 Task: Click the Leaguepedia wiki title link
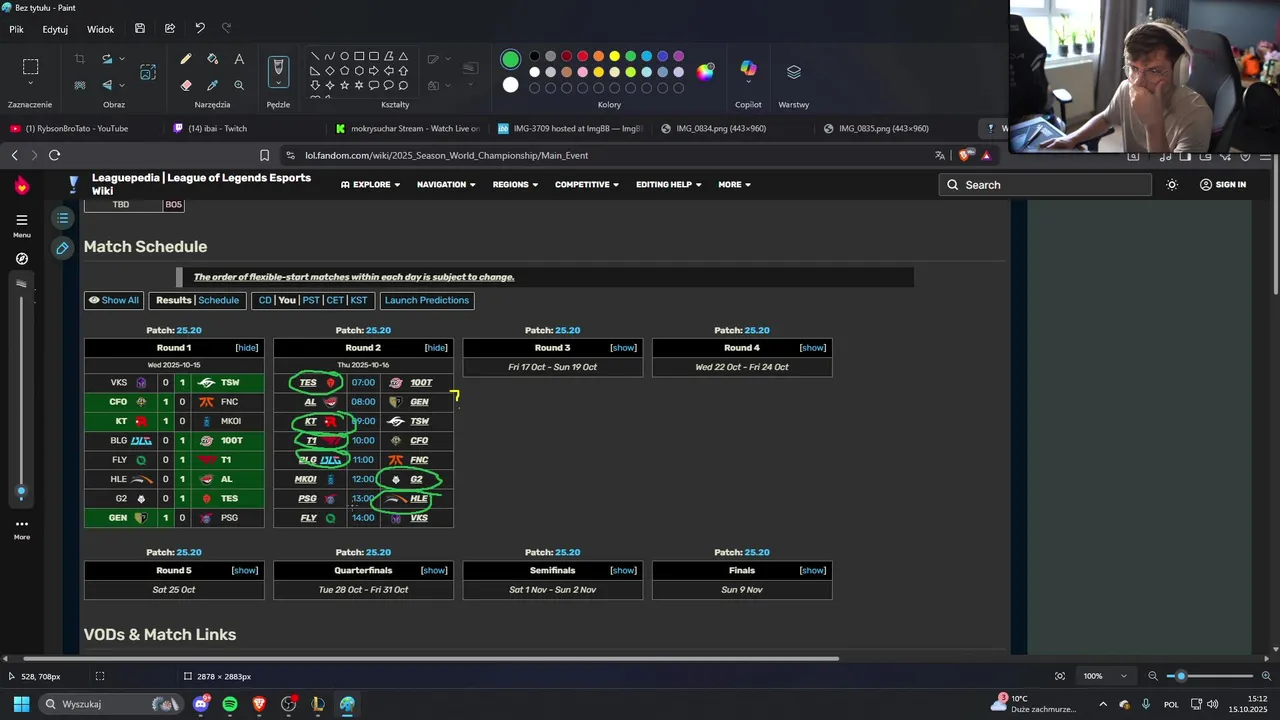(201, 184)
